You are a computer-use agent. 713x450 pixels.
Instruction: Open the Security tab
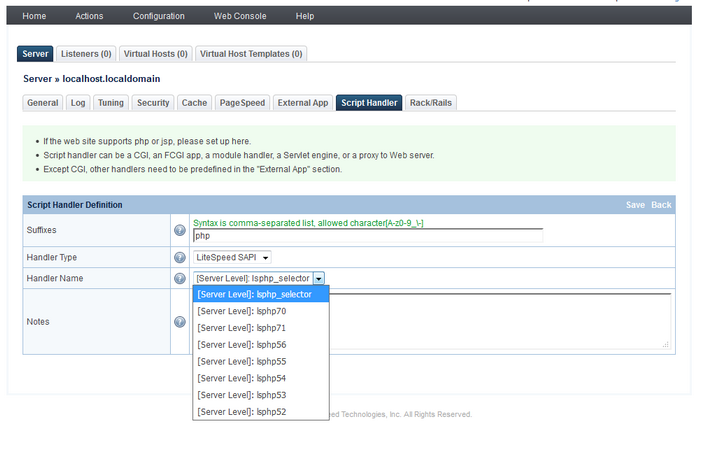point(153,103)
